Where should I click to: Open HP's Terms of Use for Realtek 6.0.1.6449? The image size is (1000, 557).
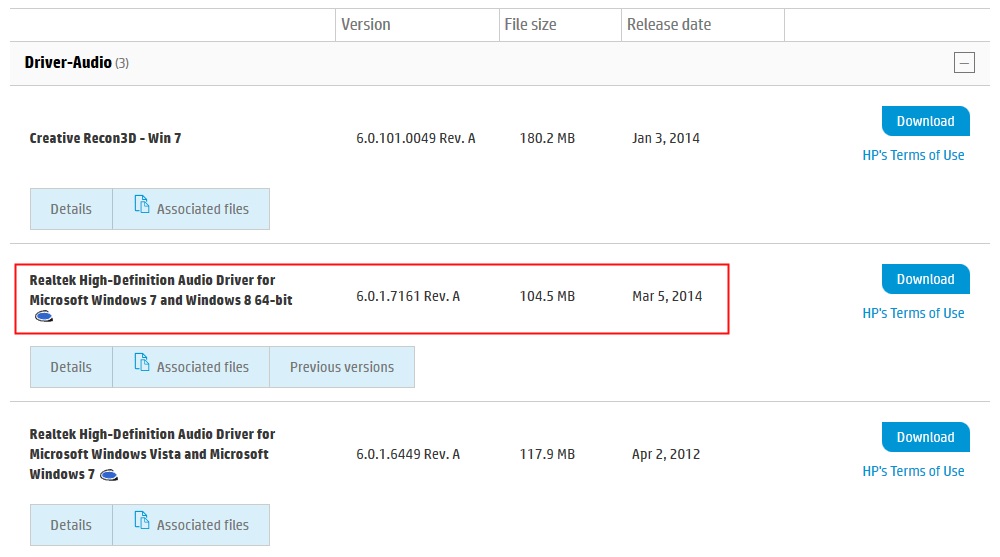913,472
